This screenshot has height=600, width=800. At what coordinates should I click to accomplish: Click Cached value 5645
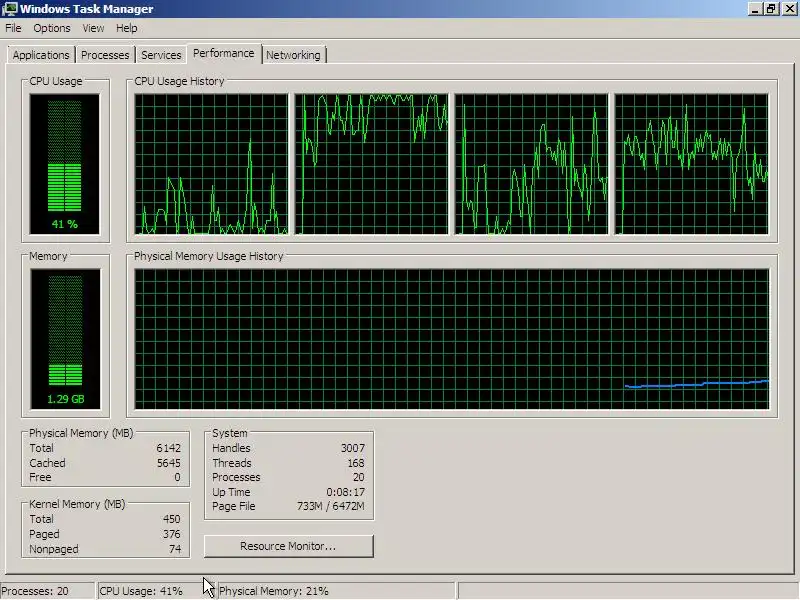point(168,463)
